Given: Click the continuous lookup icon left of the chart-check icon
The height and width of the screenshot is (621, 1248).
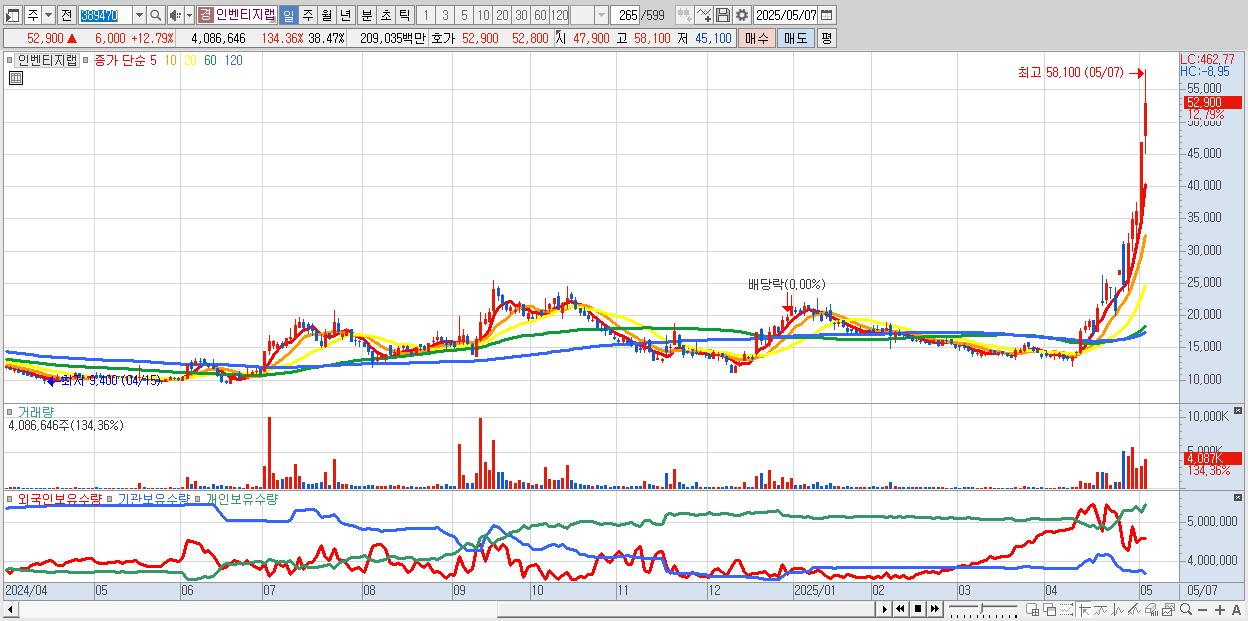Looking at the screenshot, I should (x=685, y=15).
